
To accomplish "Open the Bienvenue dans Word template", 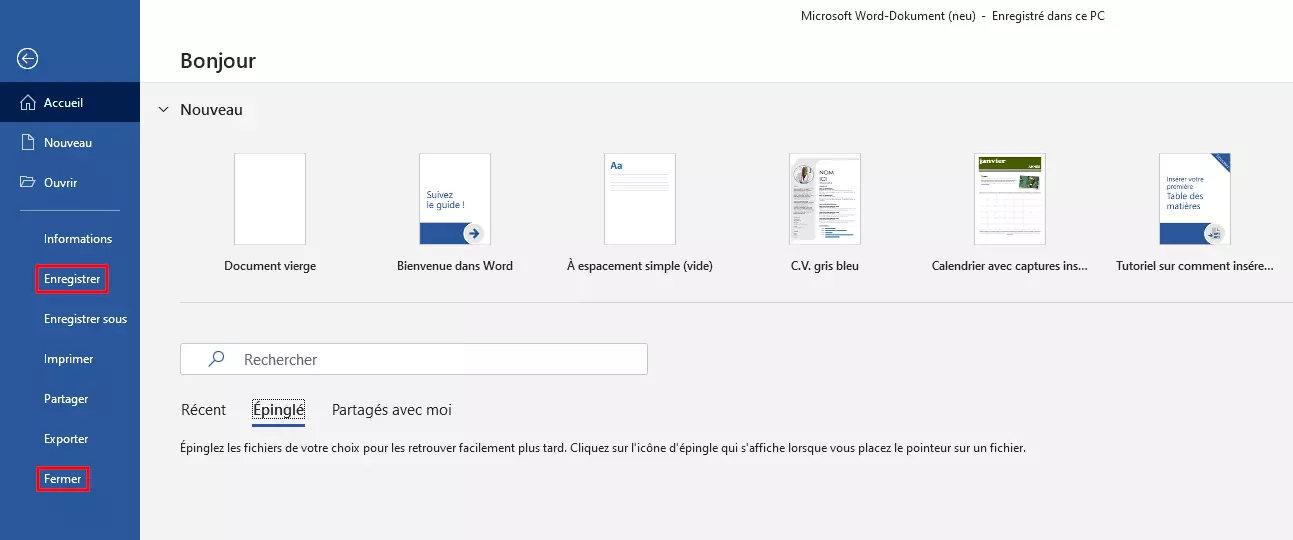I will tap(455, 199).
